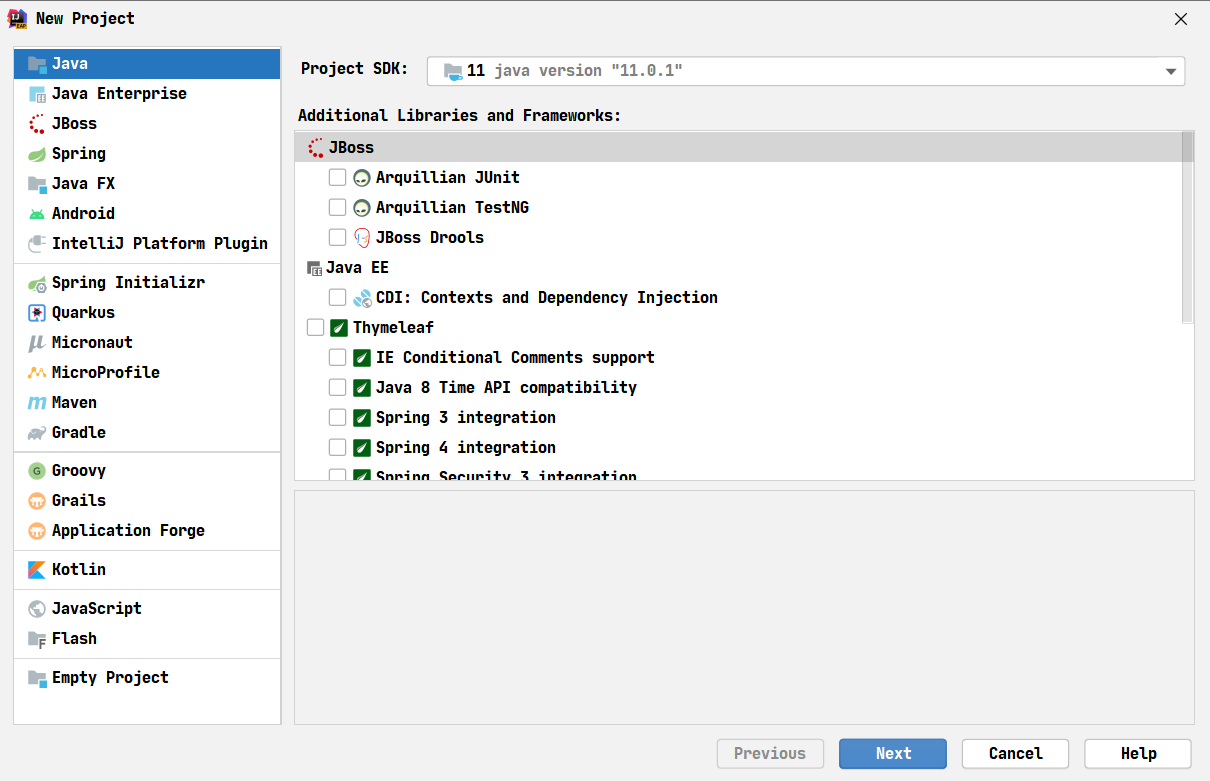
Task: Select the Maven icon
Action: click(37, 403)
